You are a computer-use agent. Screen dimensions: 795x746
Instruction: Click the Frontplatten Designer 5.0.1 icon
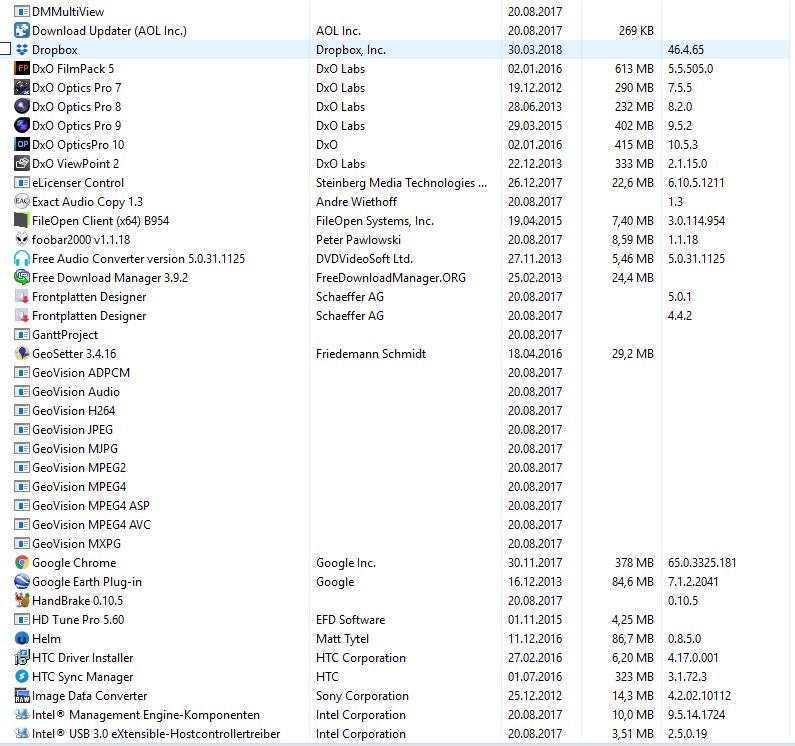pyautogui.click(x=22, y=297)
